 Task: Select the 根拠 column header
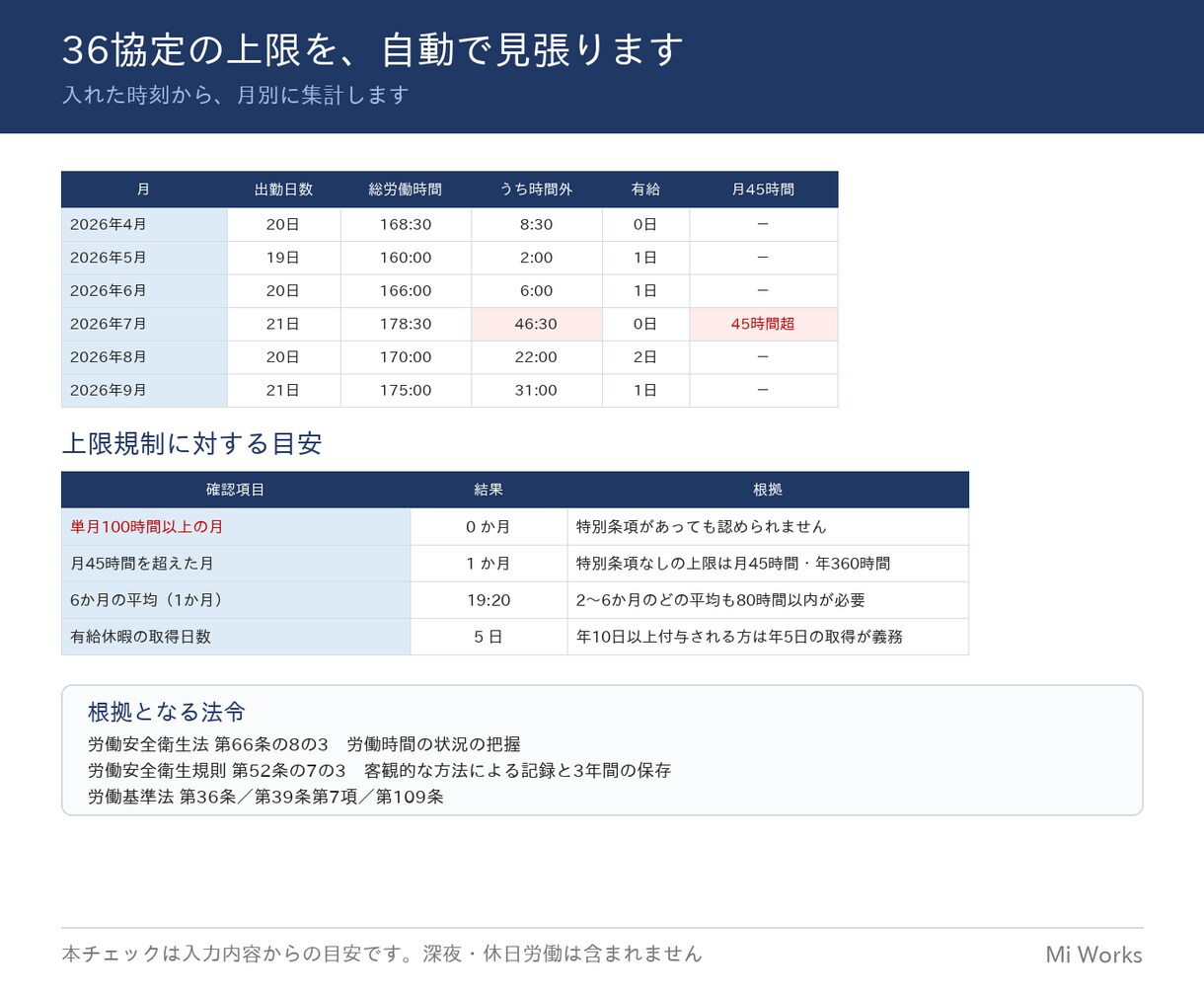pos(768,490)
